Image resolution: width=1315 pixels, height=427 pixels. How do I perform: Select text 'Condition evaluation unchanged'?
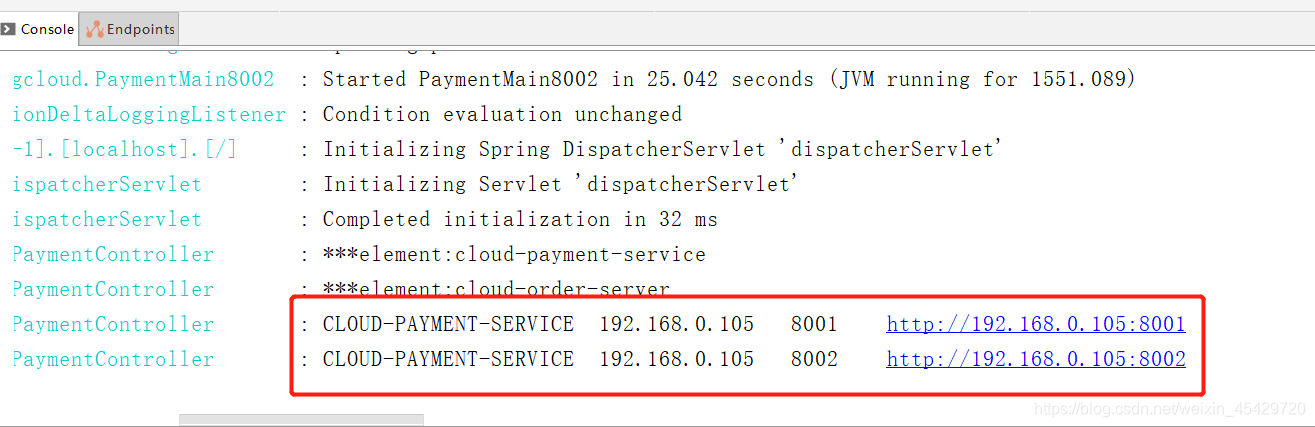click(x=502, y=114)
